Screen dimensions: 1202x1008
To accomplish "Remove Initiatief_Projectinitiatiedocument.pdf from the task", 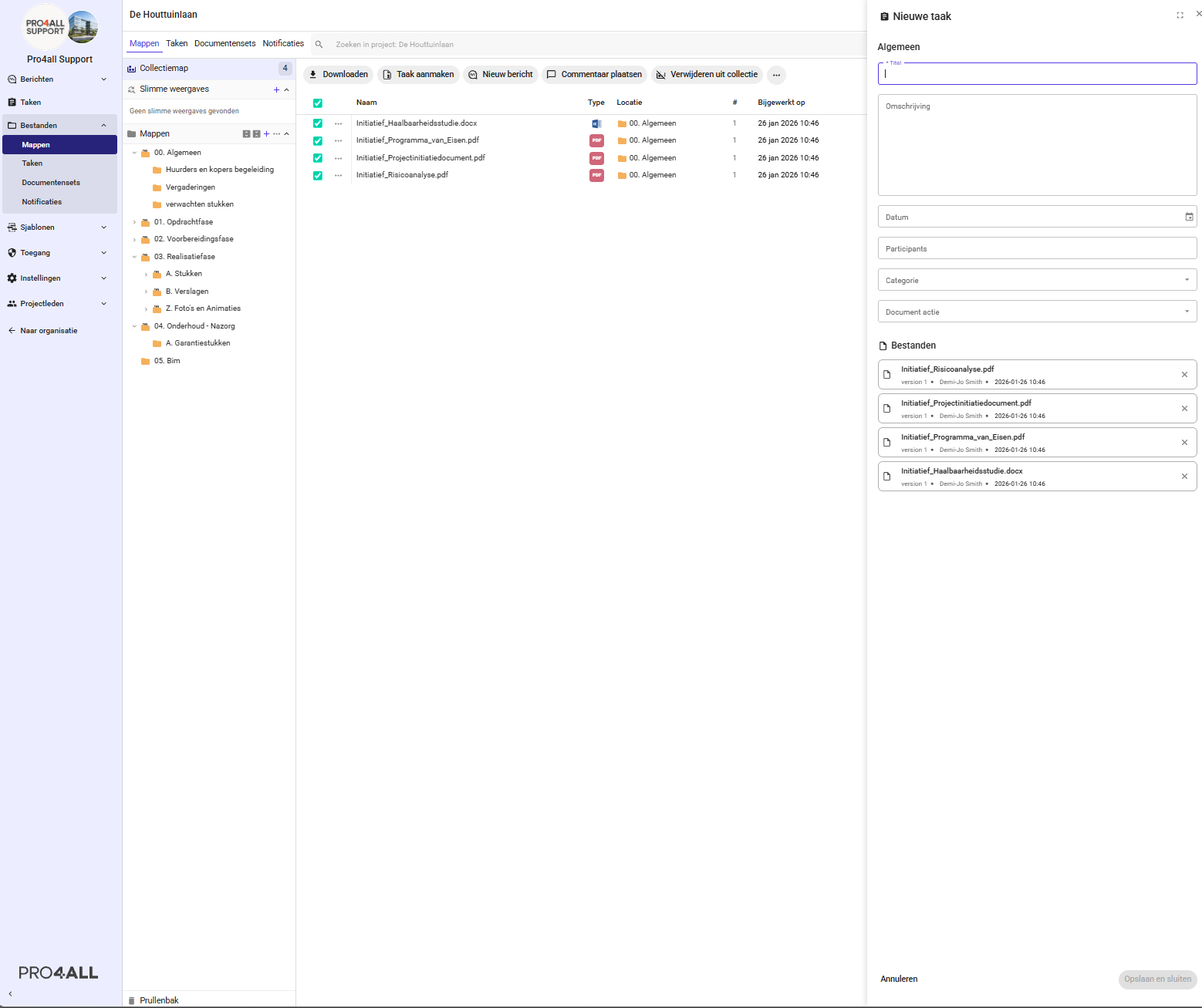I will (1184, 409).
